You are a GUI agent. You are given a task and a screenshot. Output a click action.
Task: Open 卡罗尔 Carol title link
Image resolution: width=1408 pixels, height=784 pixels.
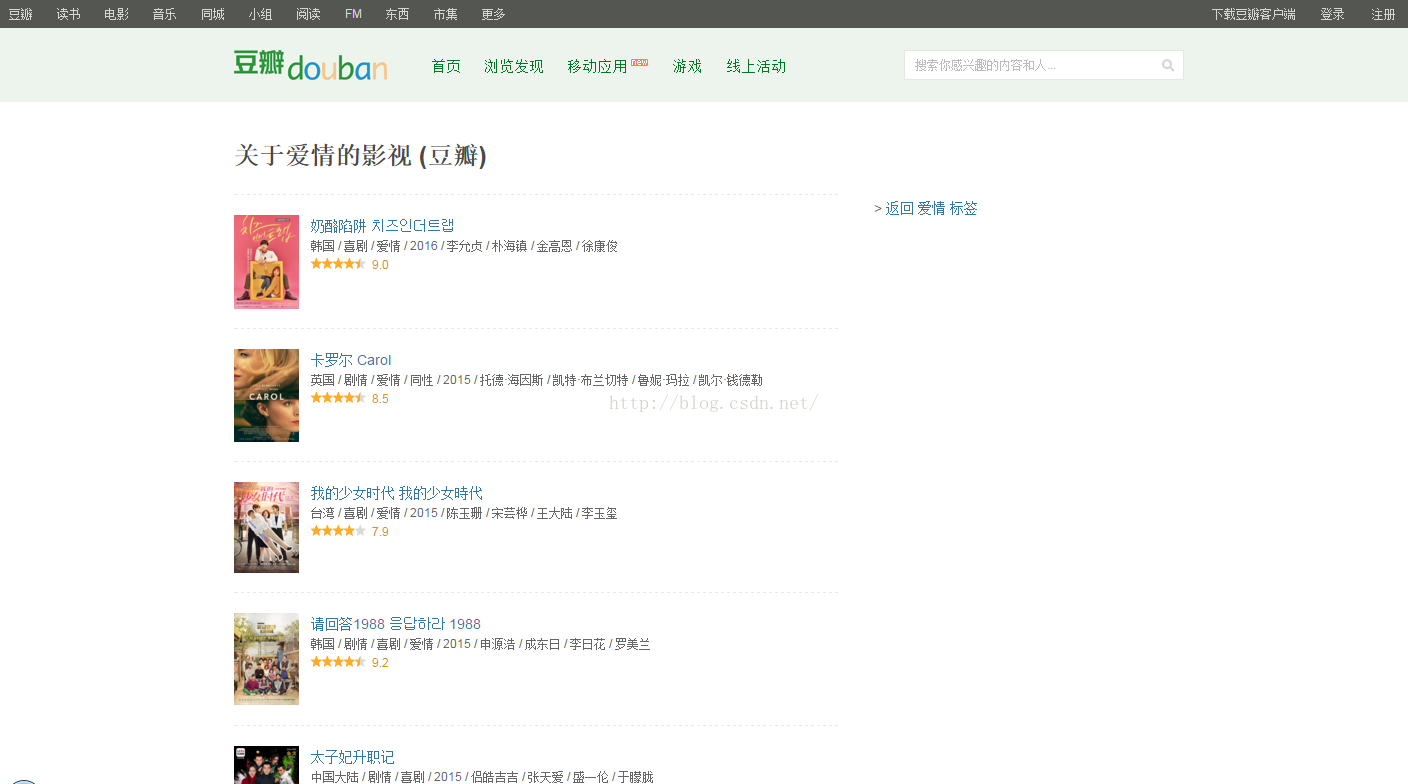pyautogui.click(x=351, y=360)
